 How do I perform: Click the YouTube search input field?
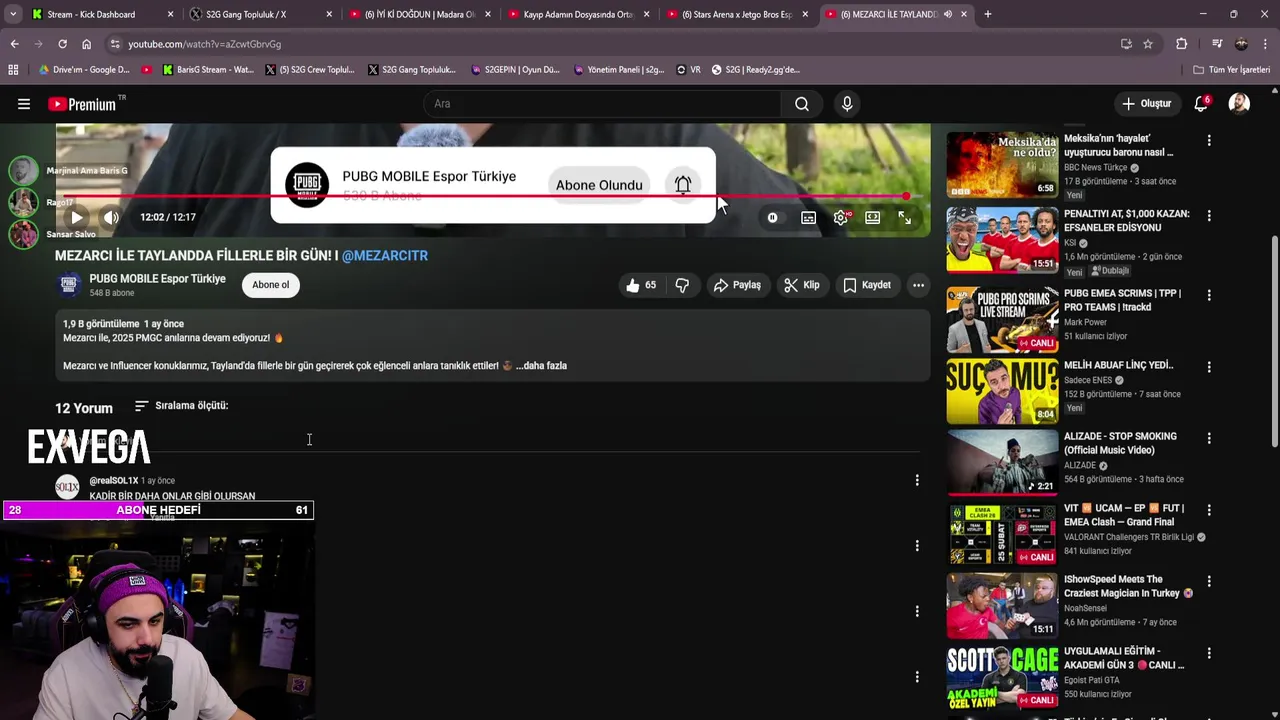coord(603,104)
